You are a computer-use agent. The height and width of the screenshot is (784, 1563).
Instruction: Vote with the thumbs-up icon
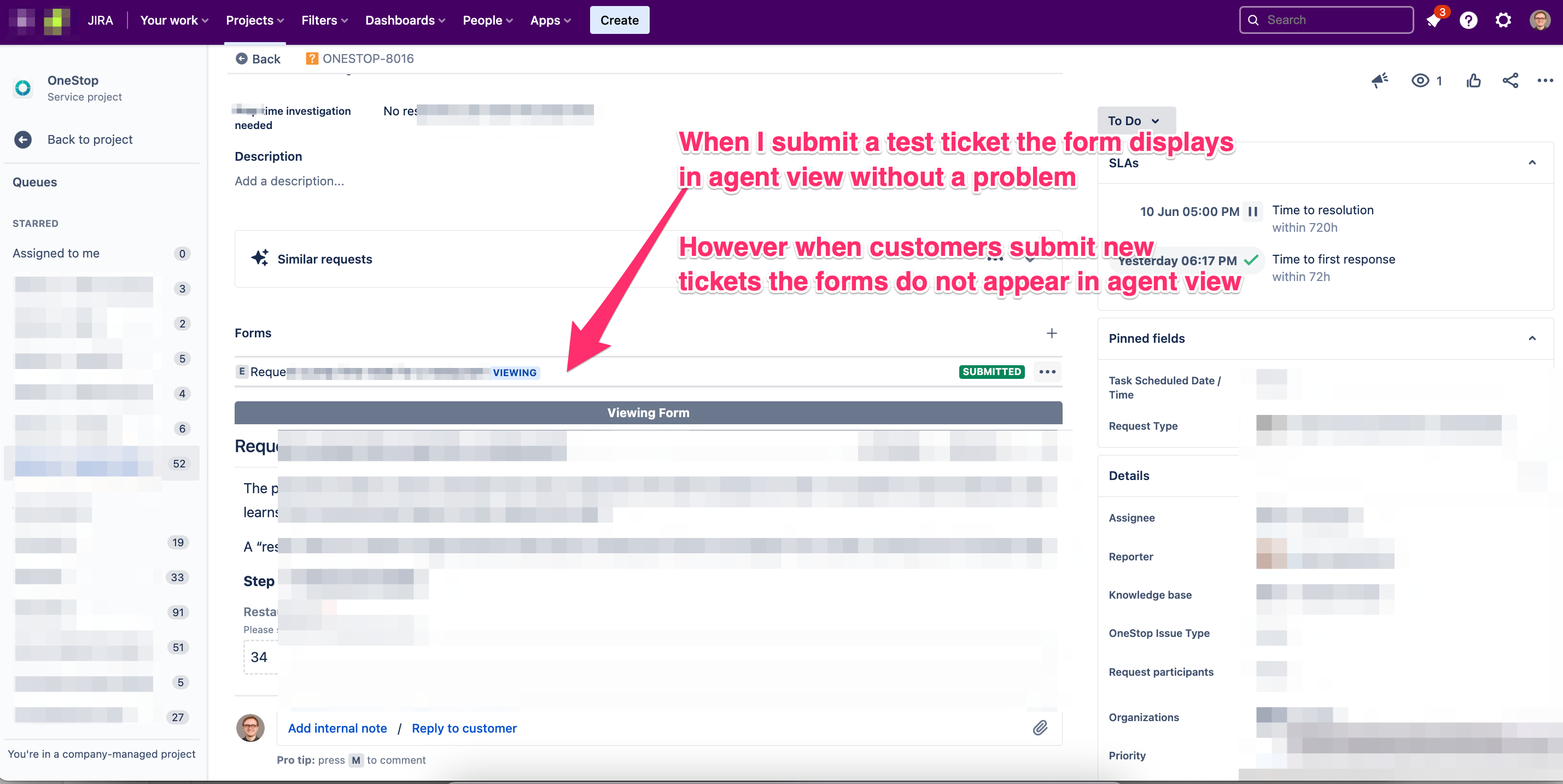(1473, 81)
